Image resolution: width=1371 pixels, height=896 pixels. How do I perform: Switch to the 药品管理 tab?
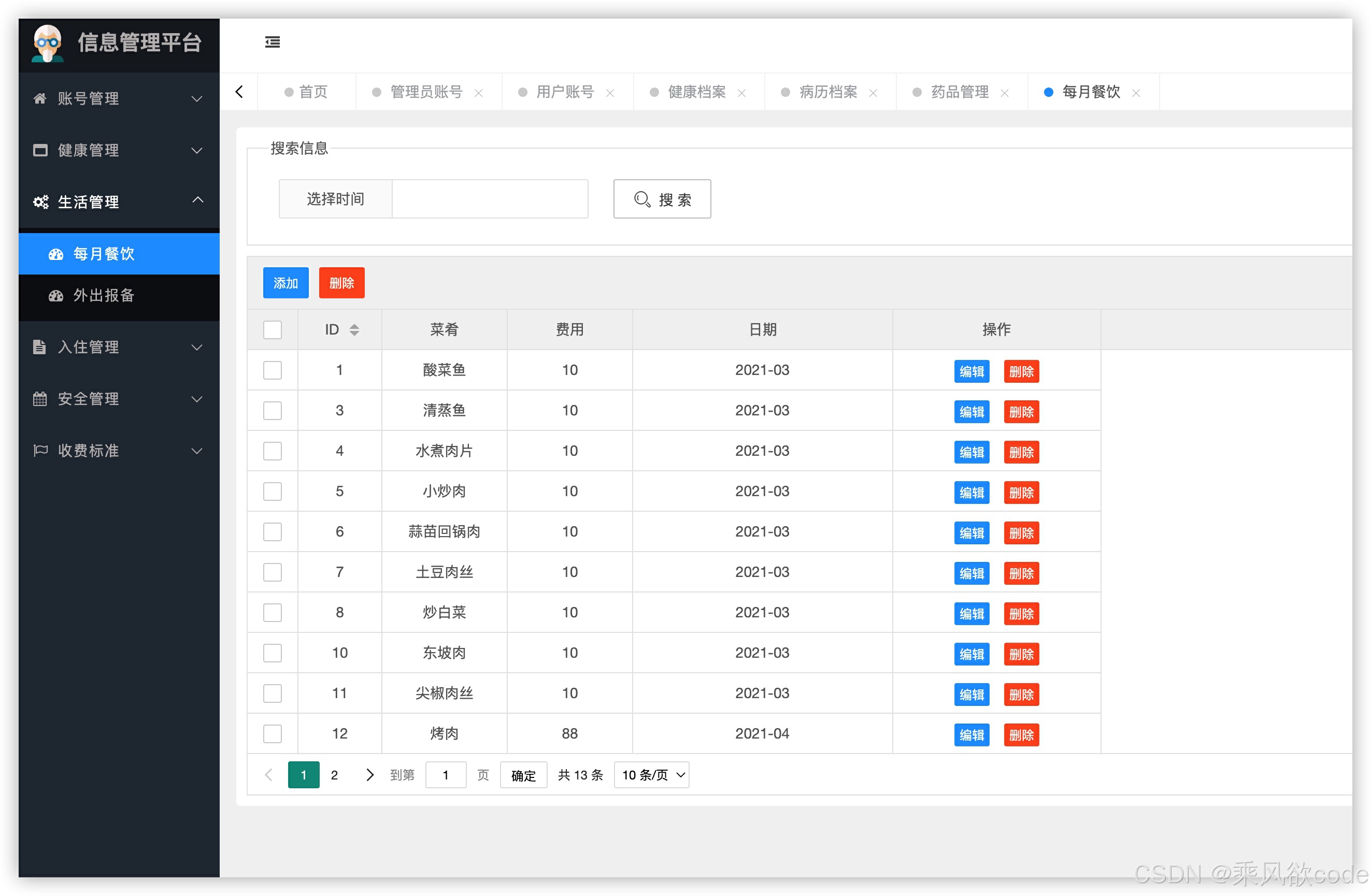tap(958, 92)
